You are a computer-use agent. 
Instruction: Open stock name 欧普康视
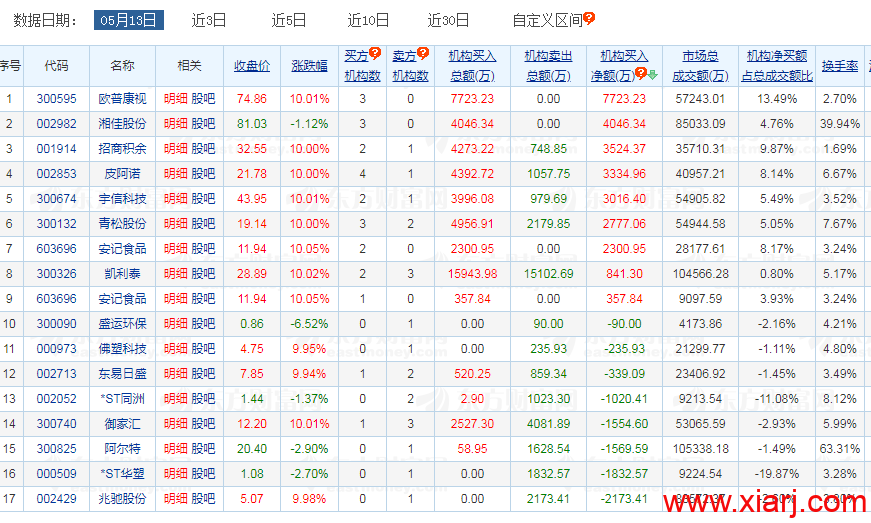122,99
